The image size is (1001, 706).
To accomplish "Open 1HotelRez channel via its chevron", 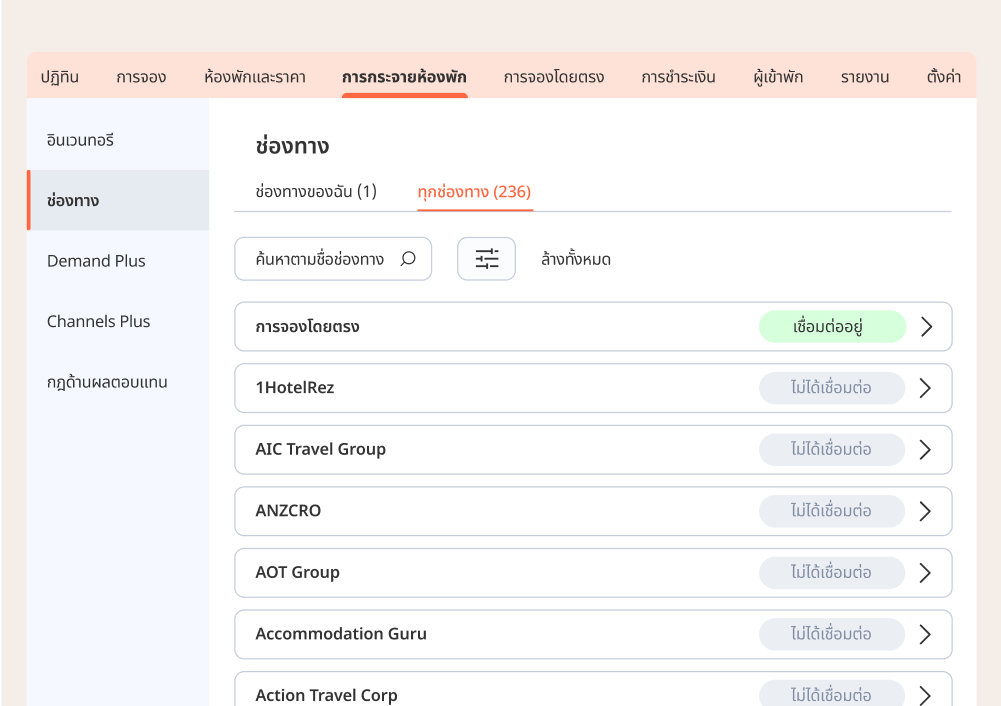I will 925,388.
